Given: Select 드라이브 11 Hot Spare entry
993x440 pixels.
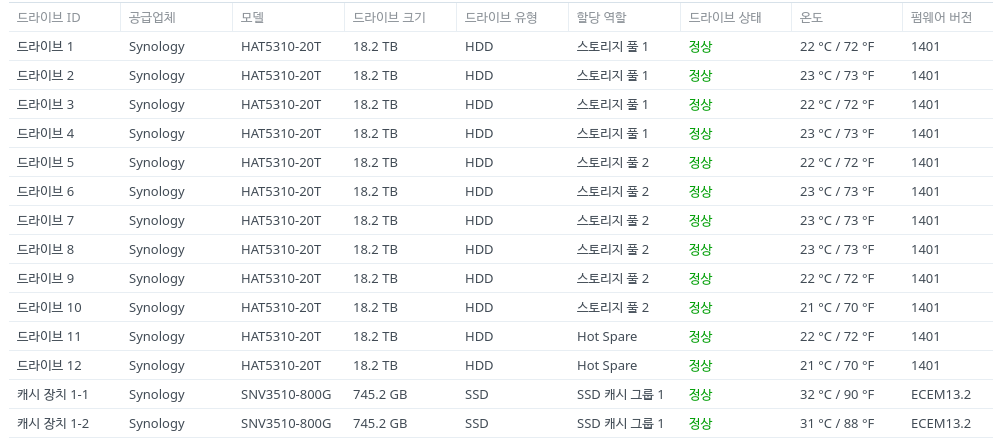Looking at the screenshot, I should [x=607, y=337].
